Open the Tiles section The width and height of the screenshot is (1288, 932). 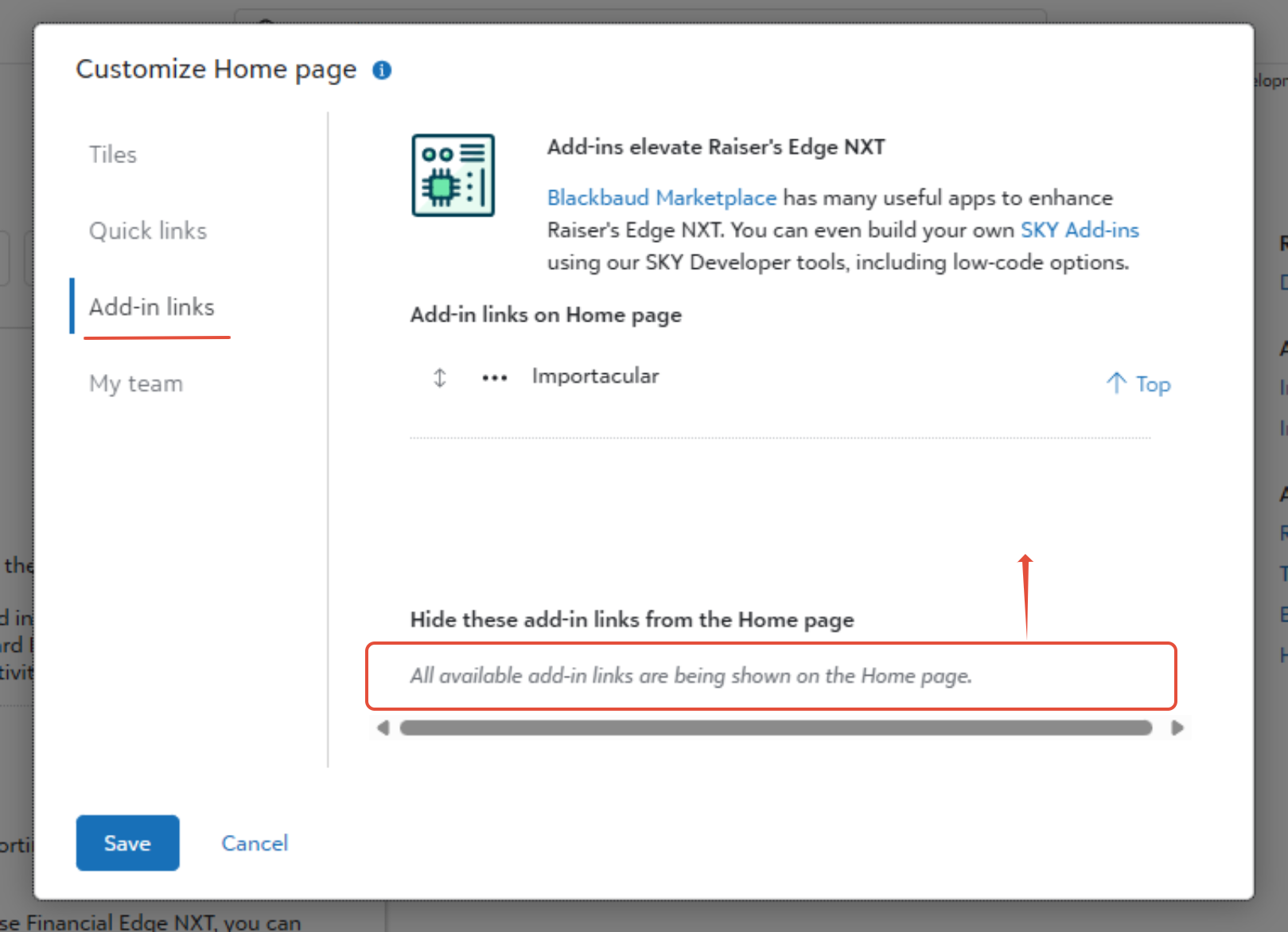pos(113,154)
